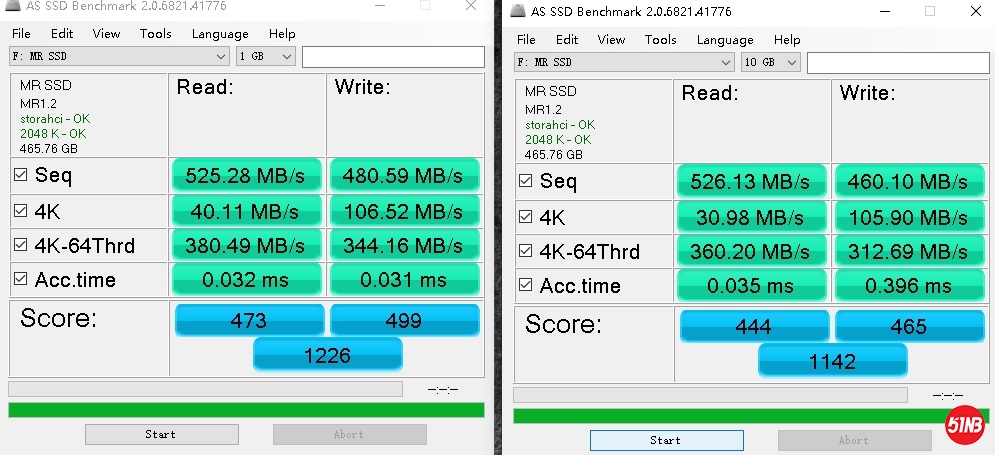Screen dimensions: 995x455
Task: Toggle the Seq checkbox in the 1 GB window
Action: click(x=21, y=175)
